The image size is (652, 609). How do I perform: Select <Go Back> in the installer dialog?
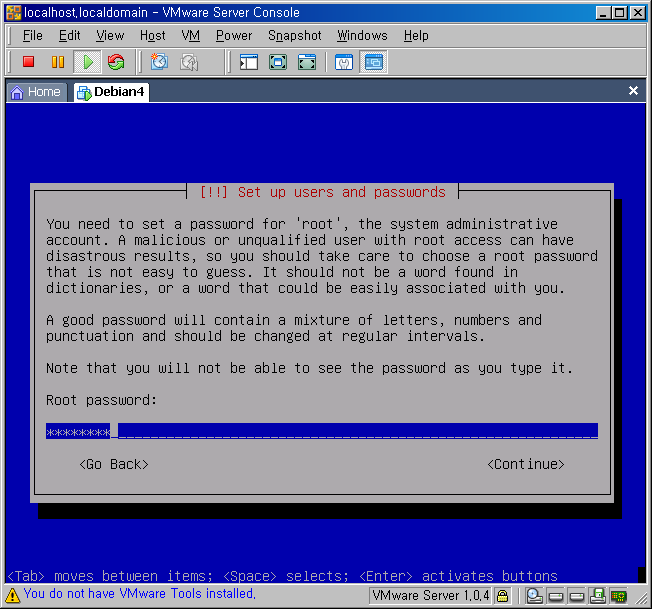click(x=114, y=464)
